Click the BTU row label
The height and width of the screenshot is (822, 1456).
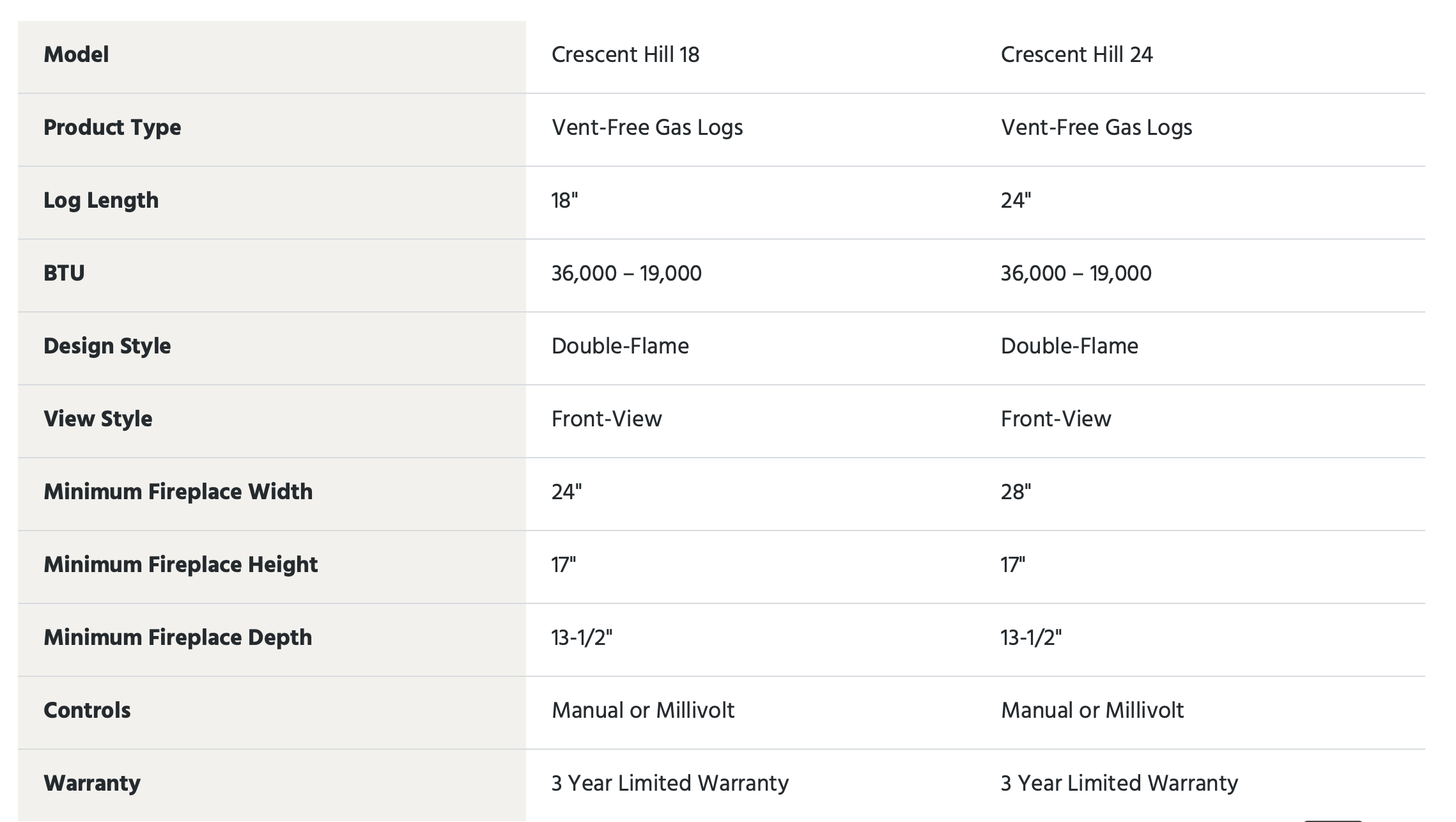[x=64, y=274]
